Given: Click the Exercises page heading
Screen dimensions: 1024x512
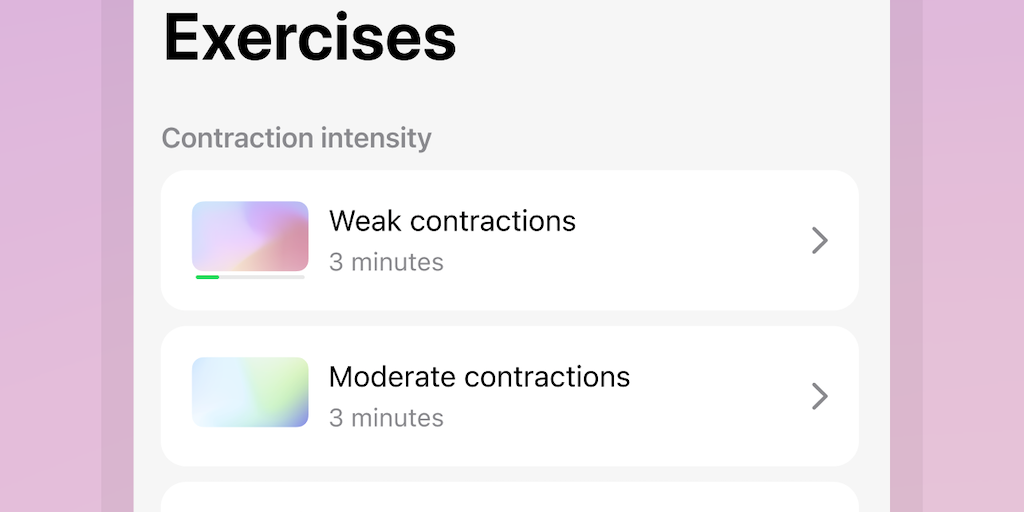Looking at the screenshot, I should [309, 36].
